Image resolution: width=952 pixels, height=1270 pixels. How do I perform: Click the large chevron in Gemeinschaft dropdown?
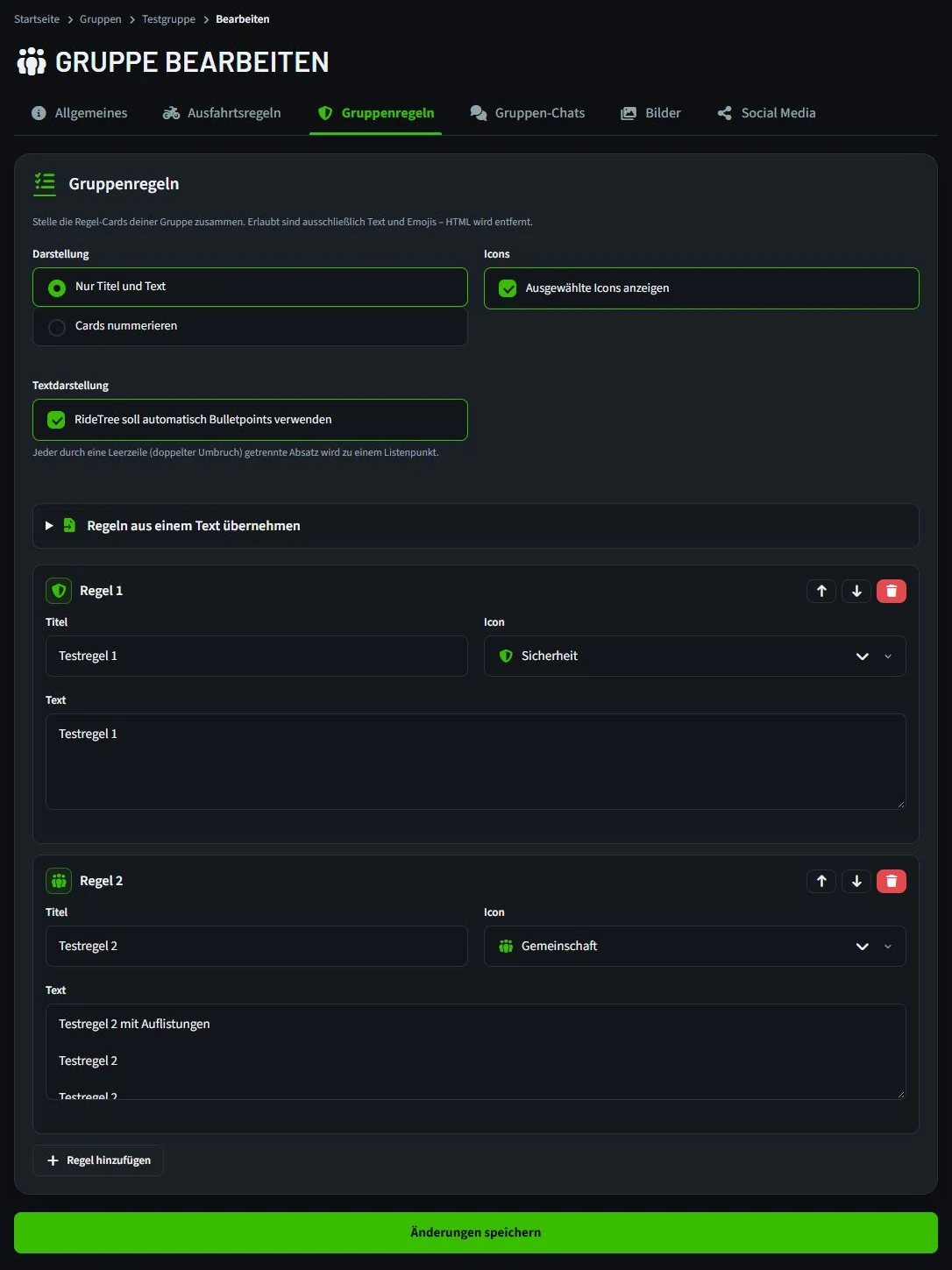click(863, 947)
